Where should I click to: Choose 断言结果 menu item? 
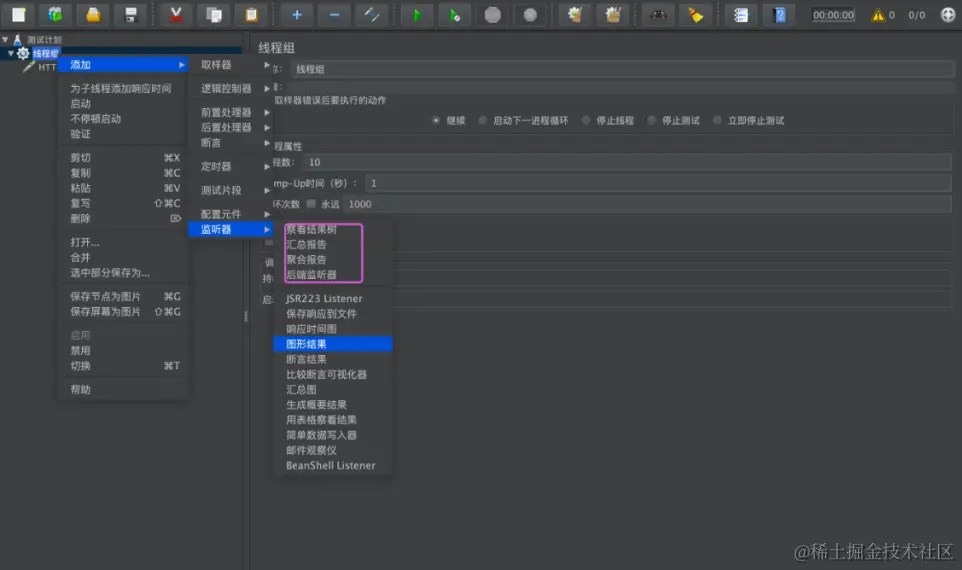[333, 360]
